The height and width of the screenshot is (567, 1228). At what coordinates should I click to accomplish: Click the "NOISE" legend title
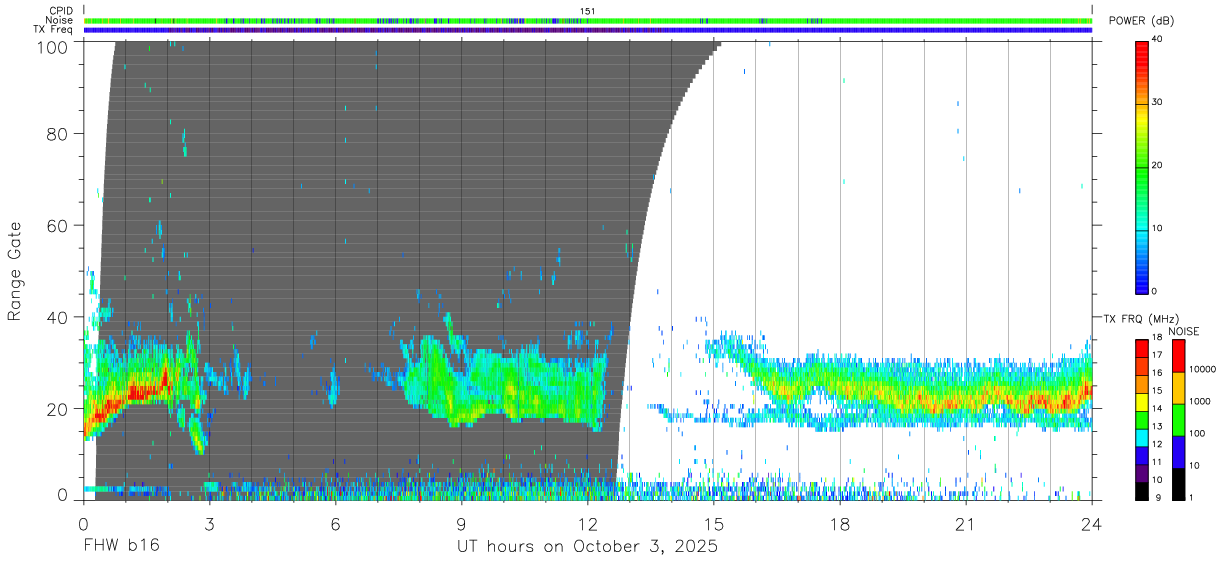tap(1183, 331)
